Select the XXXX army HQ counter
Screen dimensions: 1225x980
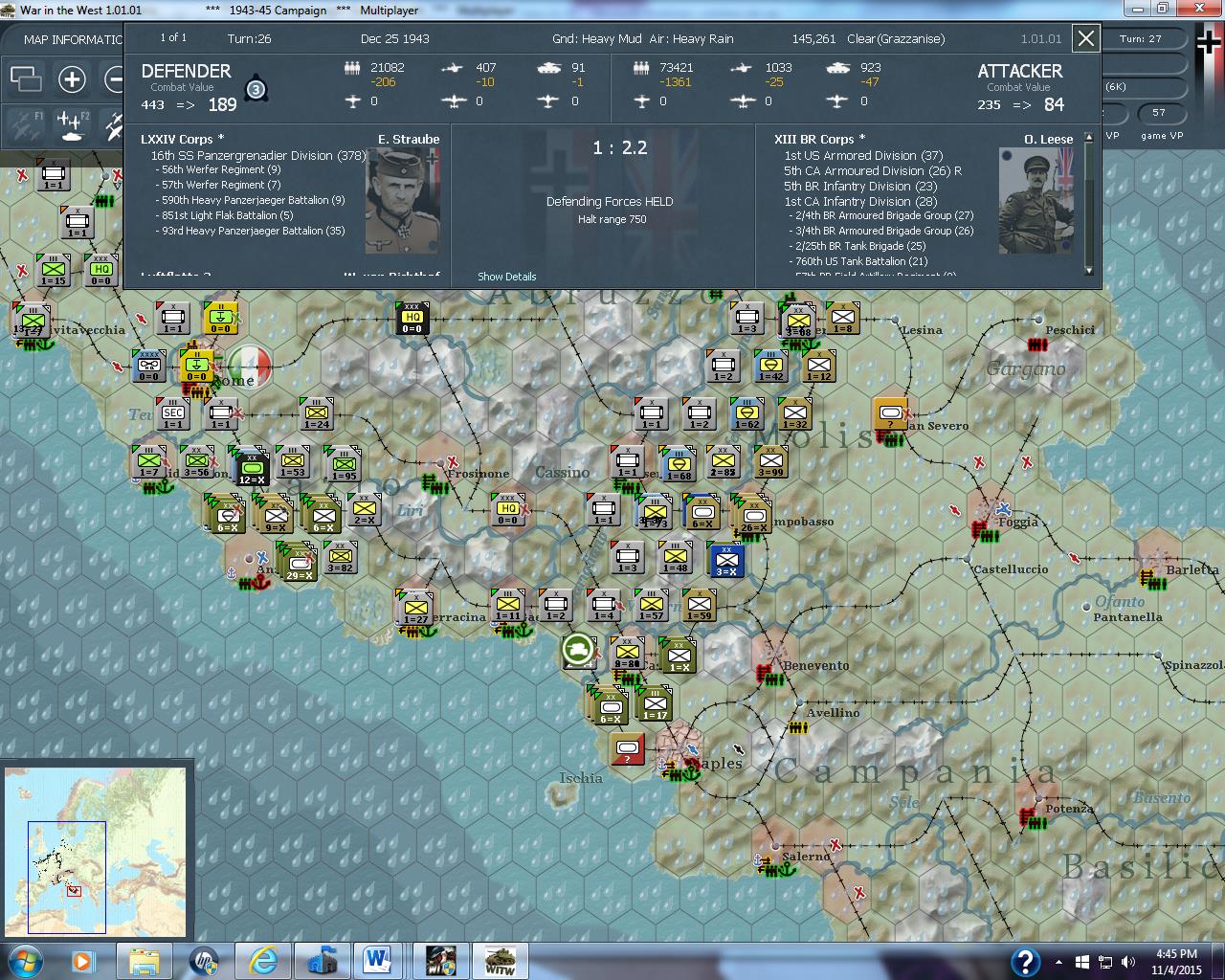[x=149, y=367]
